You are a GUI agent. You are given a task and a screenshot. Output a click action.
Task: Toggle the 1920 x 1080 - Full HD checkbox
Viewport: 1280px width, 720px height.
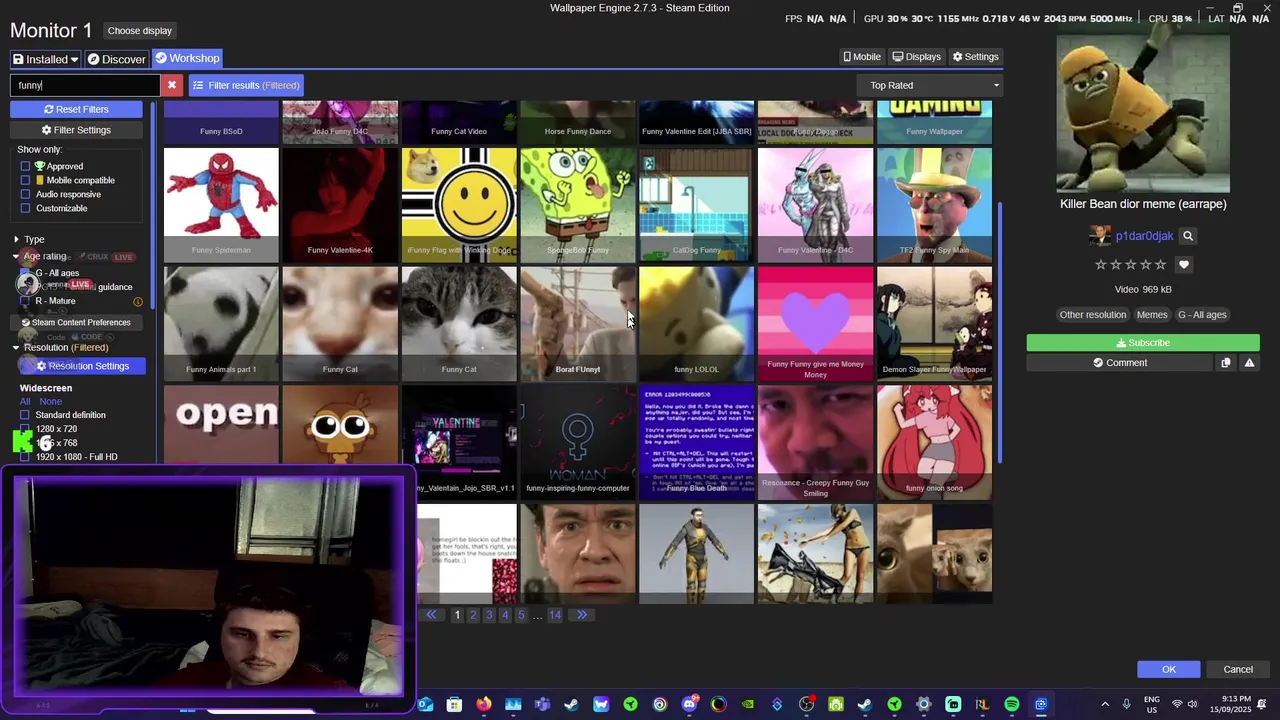click(26, 457)
